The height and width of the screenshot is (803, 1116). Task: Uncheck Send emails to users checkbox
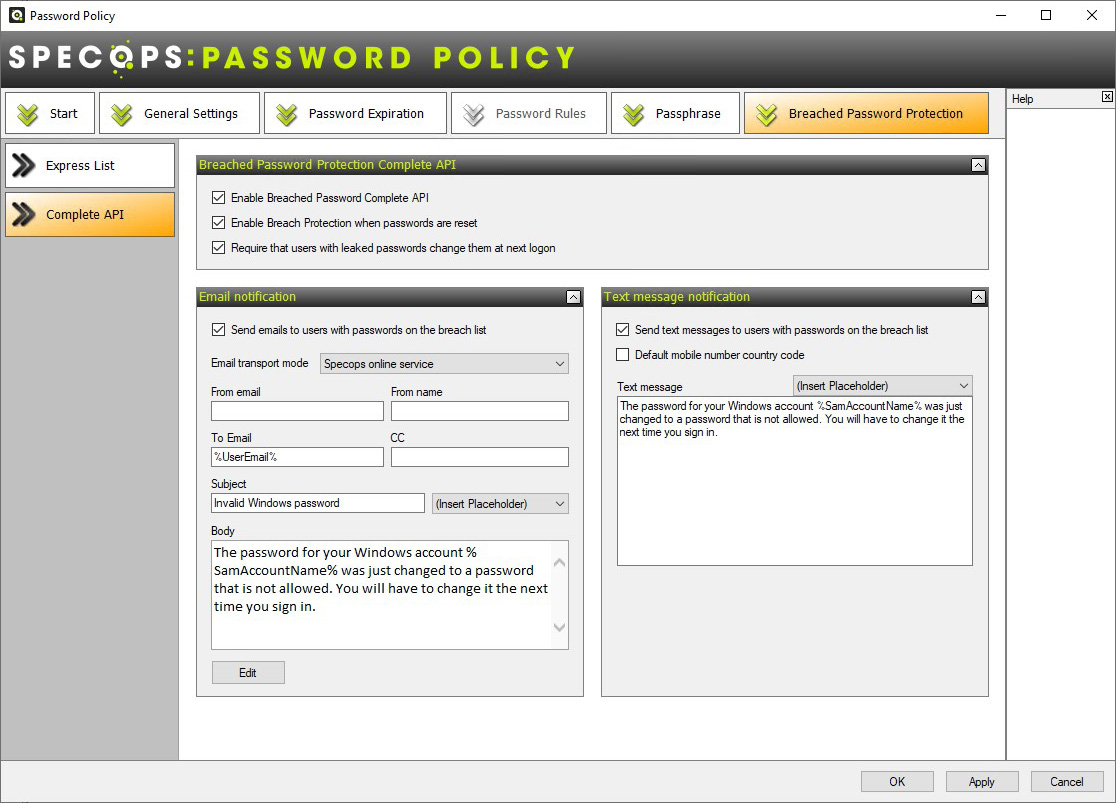(219, 330)
